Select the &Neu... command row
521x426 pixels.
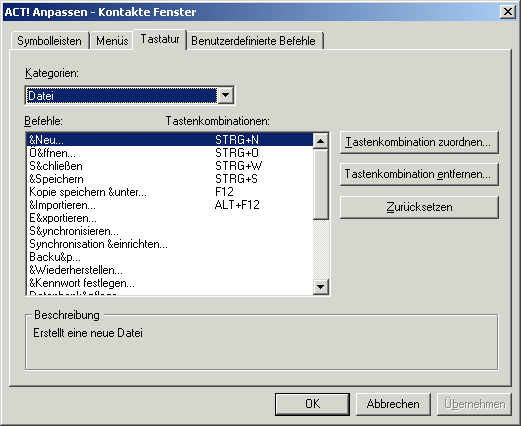tap(170, 140)
